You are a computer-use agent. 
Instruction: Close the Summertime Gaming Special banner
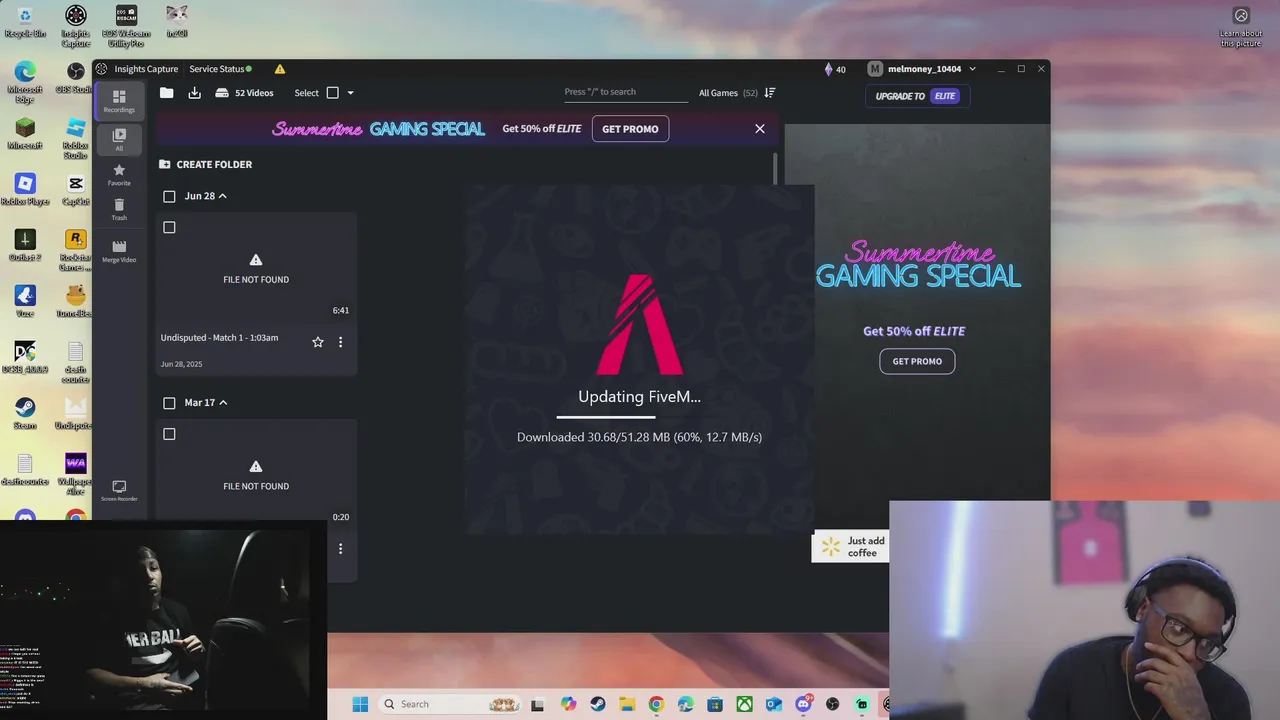[760, 129]
